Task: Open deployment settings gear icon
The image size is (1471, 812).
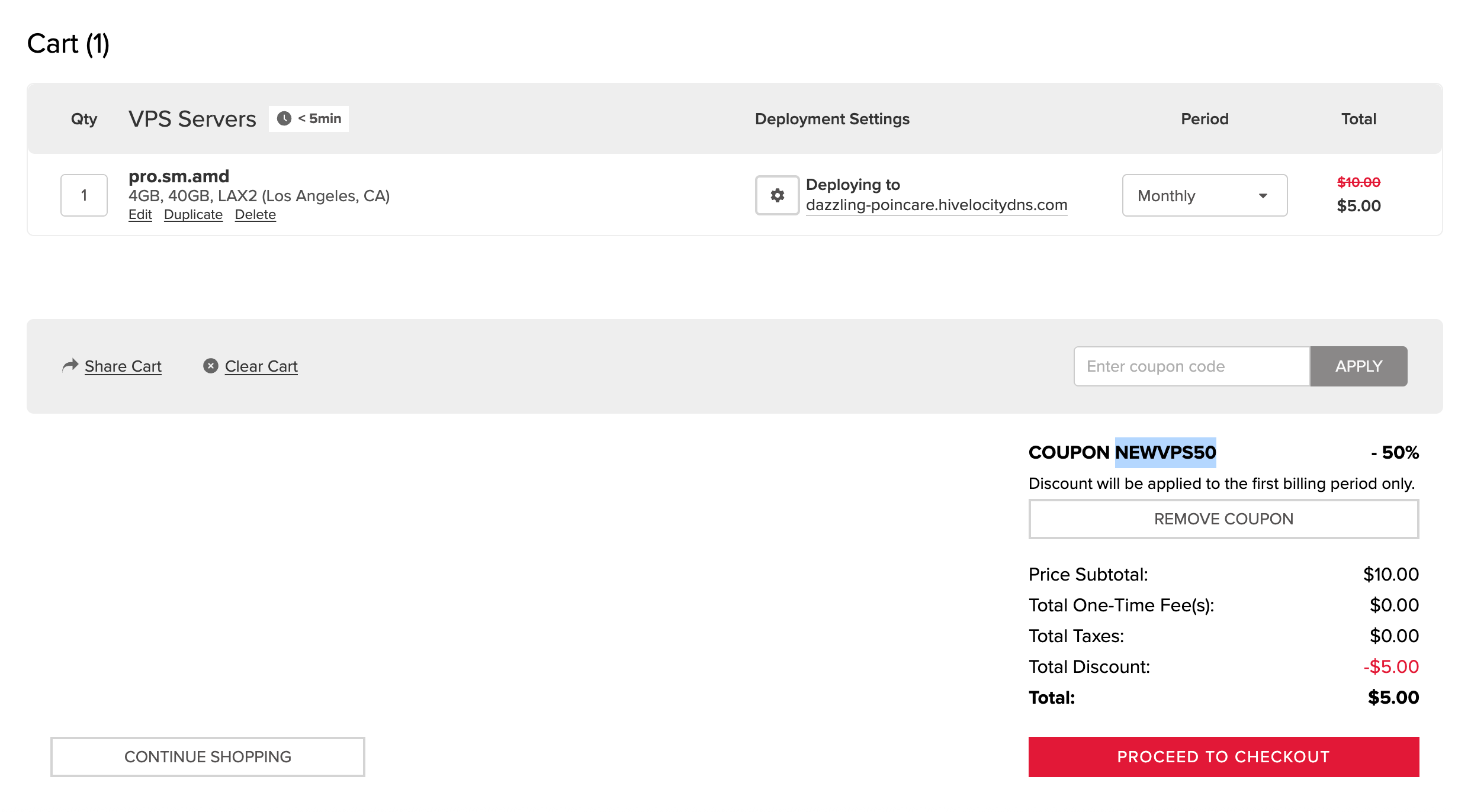Action: coord(777,195)
